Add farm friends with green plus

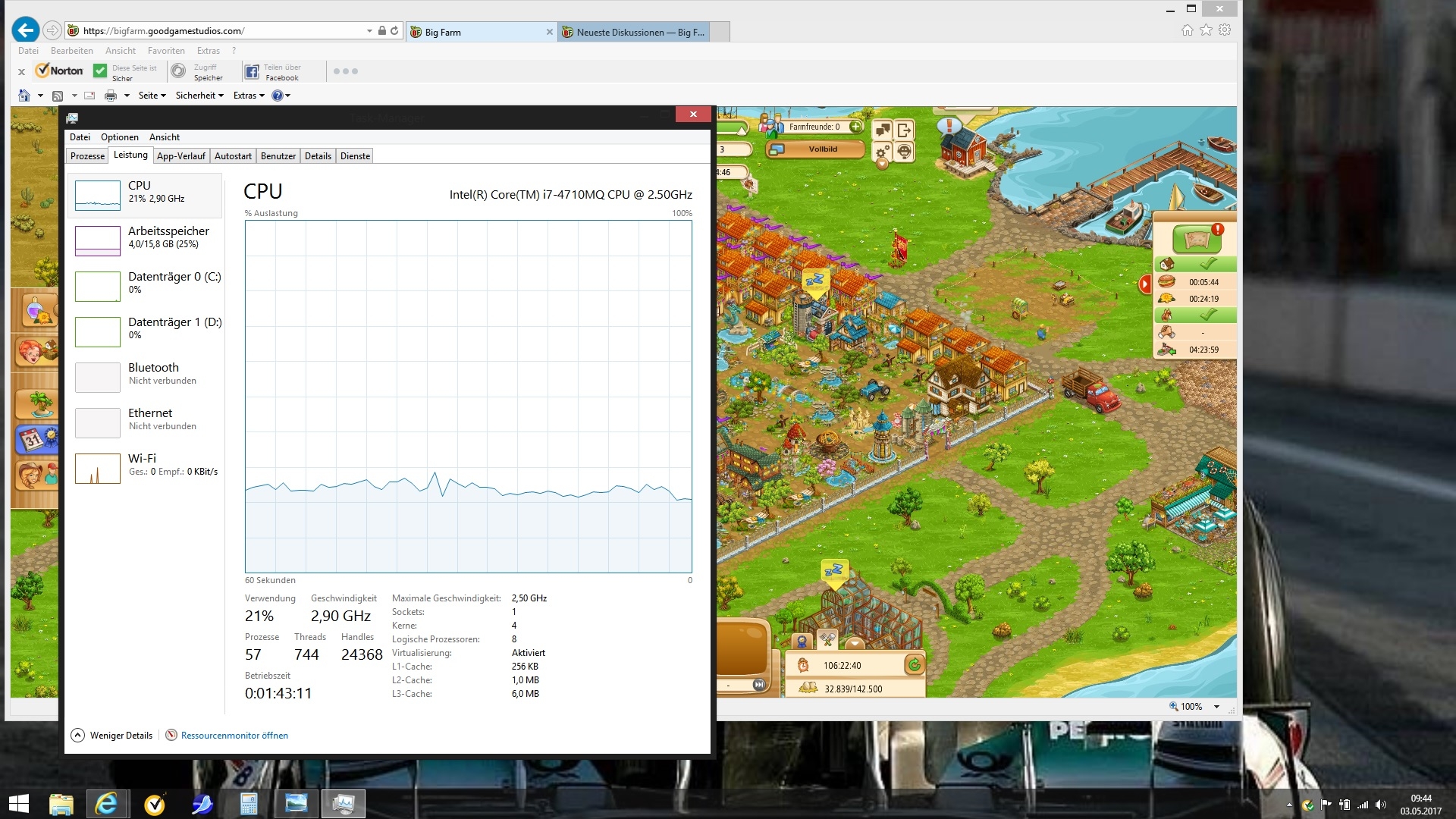(855, 127)
